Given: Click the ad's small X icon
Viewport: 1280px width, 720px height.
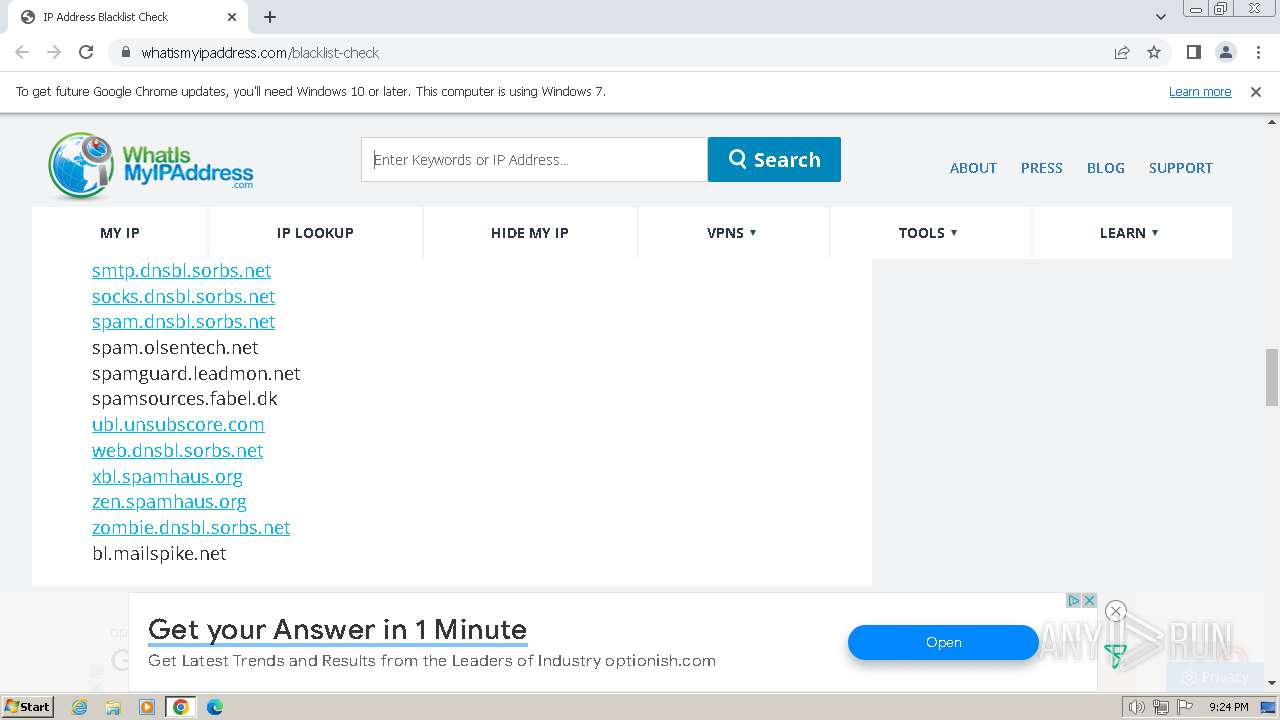Looking at the screenshot, I should click(x=1089, y=600).
